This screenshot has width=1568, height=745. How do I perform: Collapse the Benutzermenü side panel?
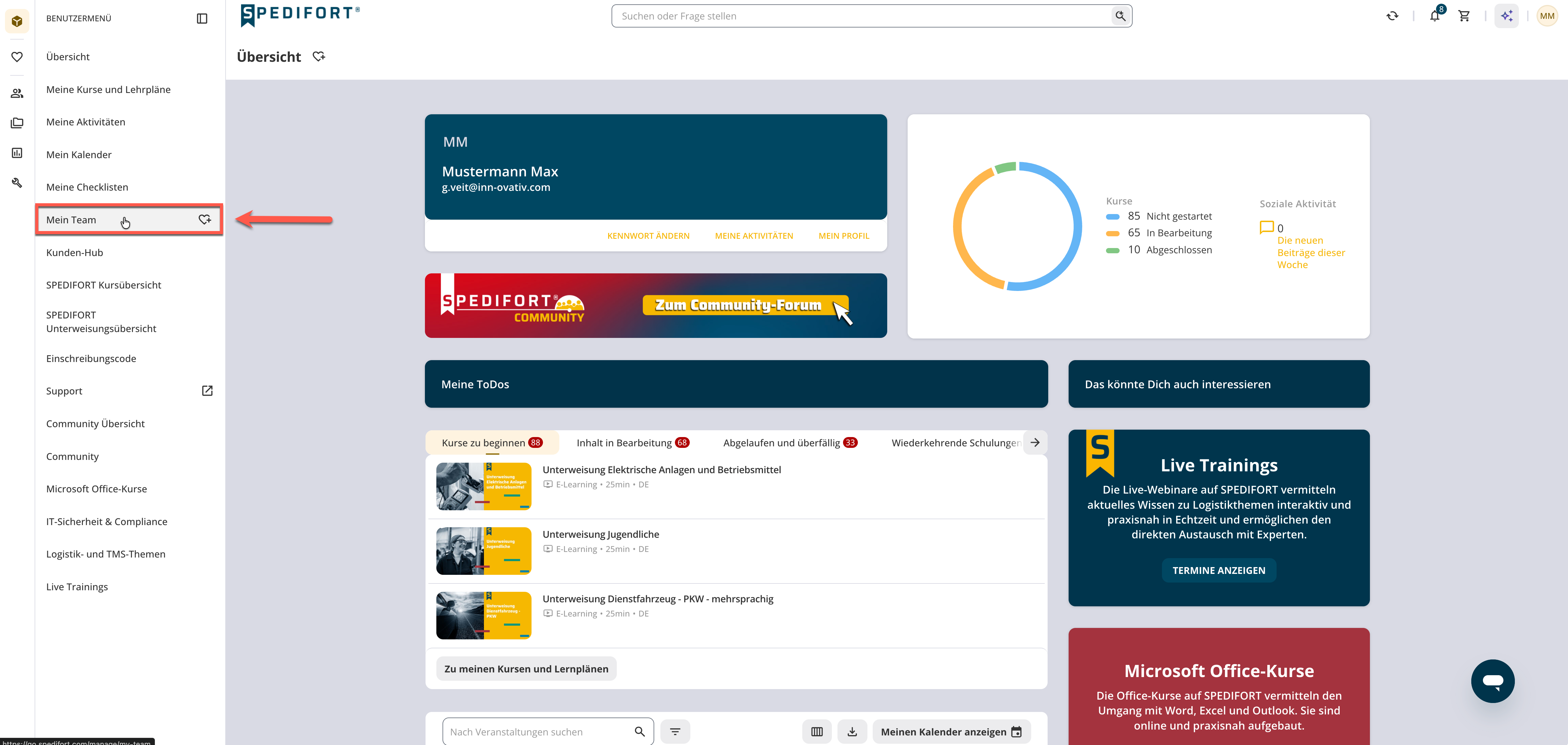[x=202, y=18]
